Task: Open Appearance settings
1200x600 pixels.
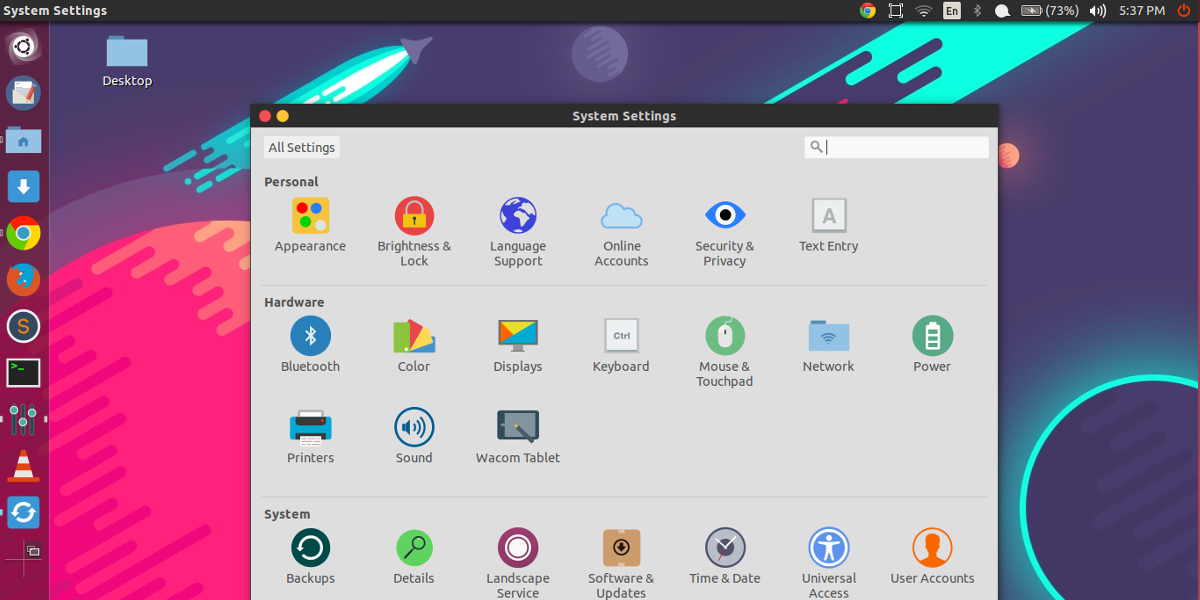Action: click(310, 225)
